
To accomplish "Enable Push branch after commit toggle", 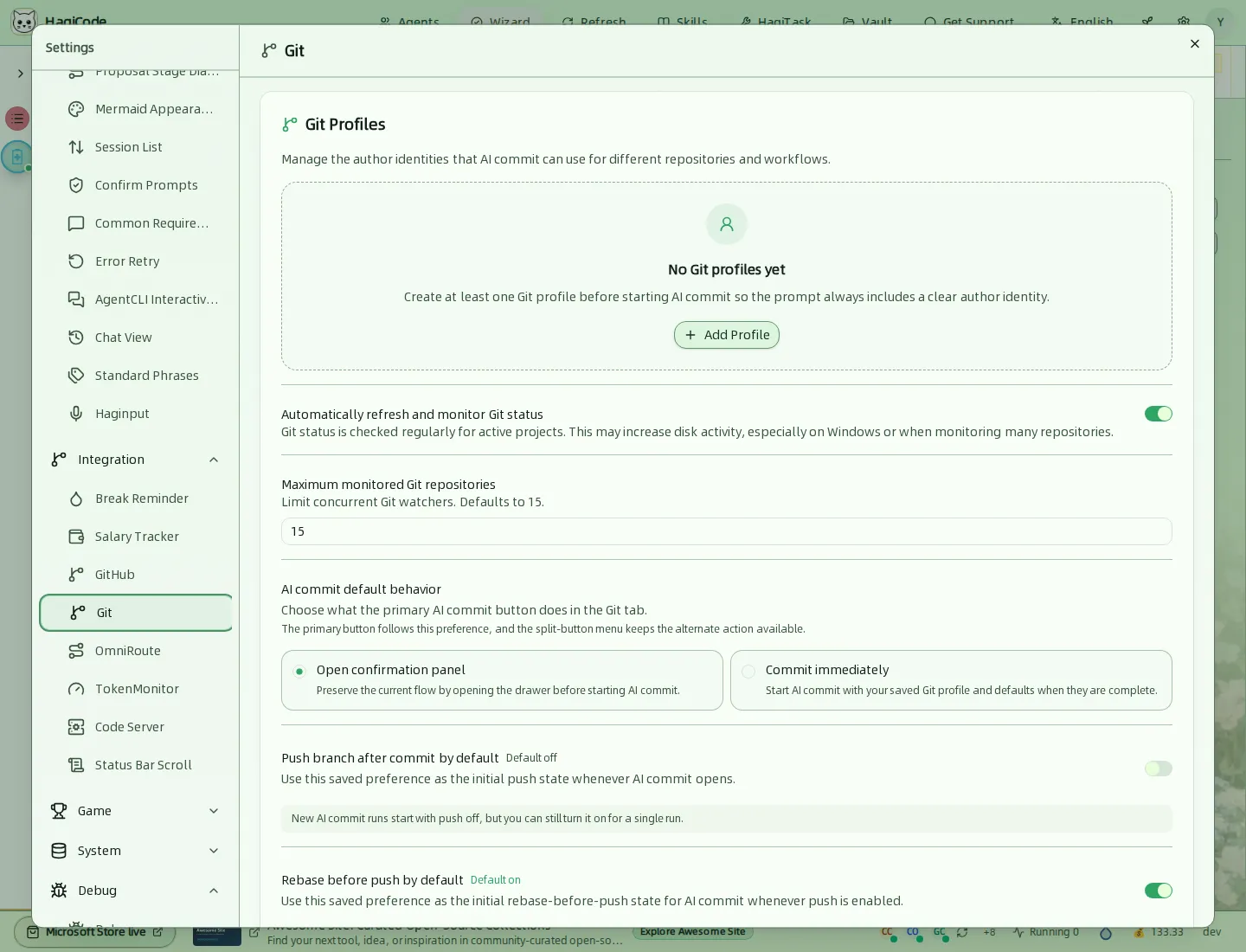I will [1158, 769].
